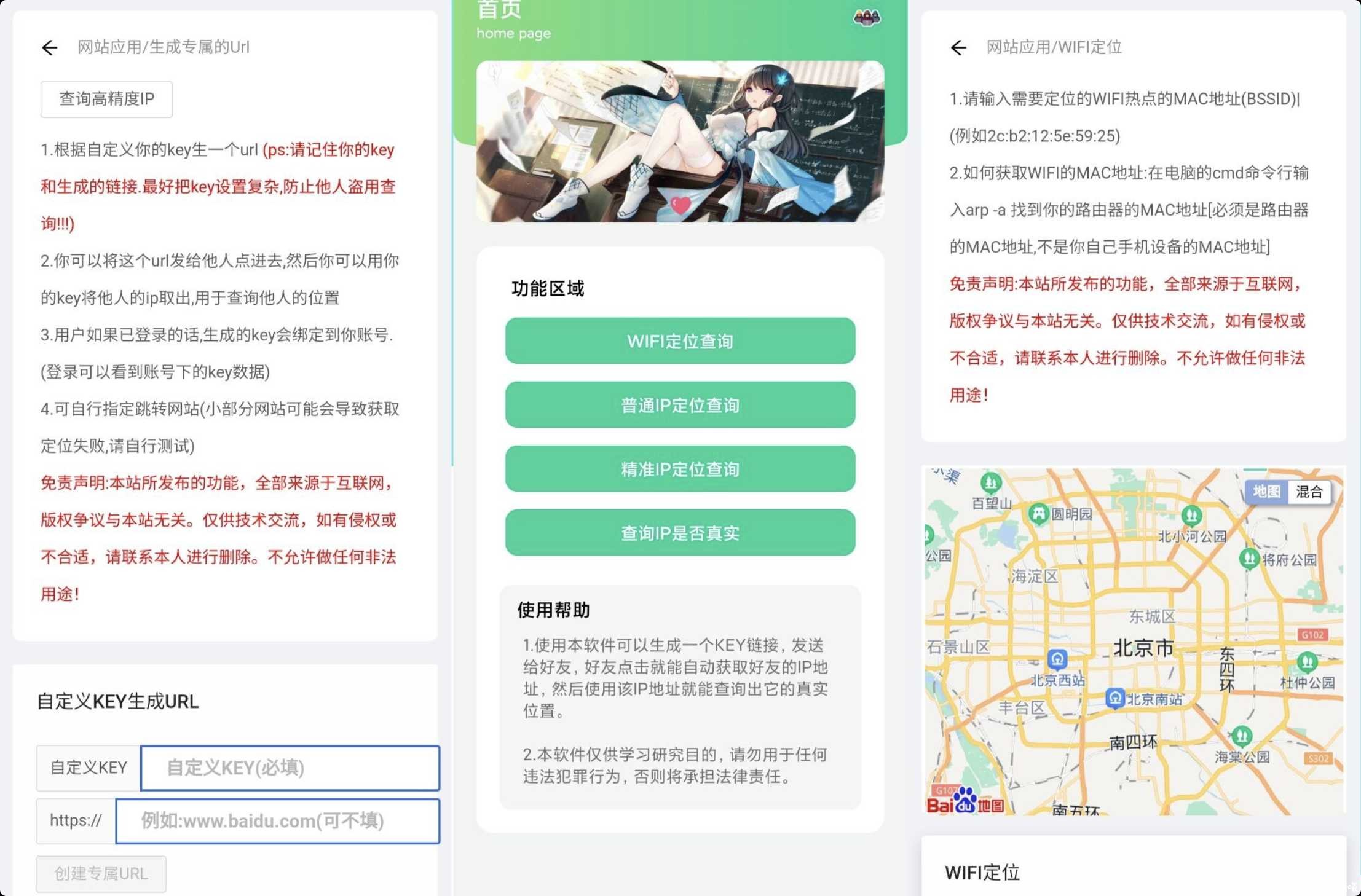This screenshot has width=1361, height=896.
Task: Click the 海淀区 label on map
Action: point(1034,576)
